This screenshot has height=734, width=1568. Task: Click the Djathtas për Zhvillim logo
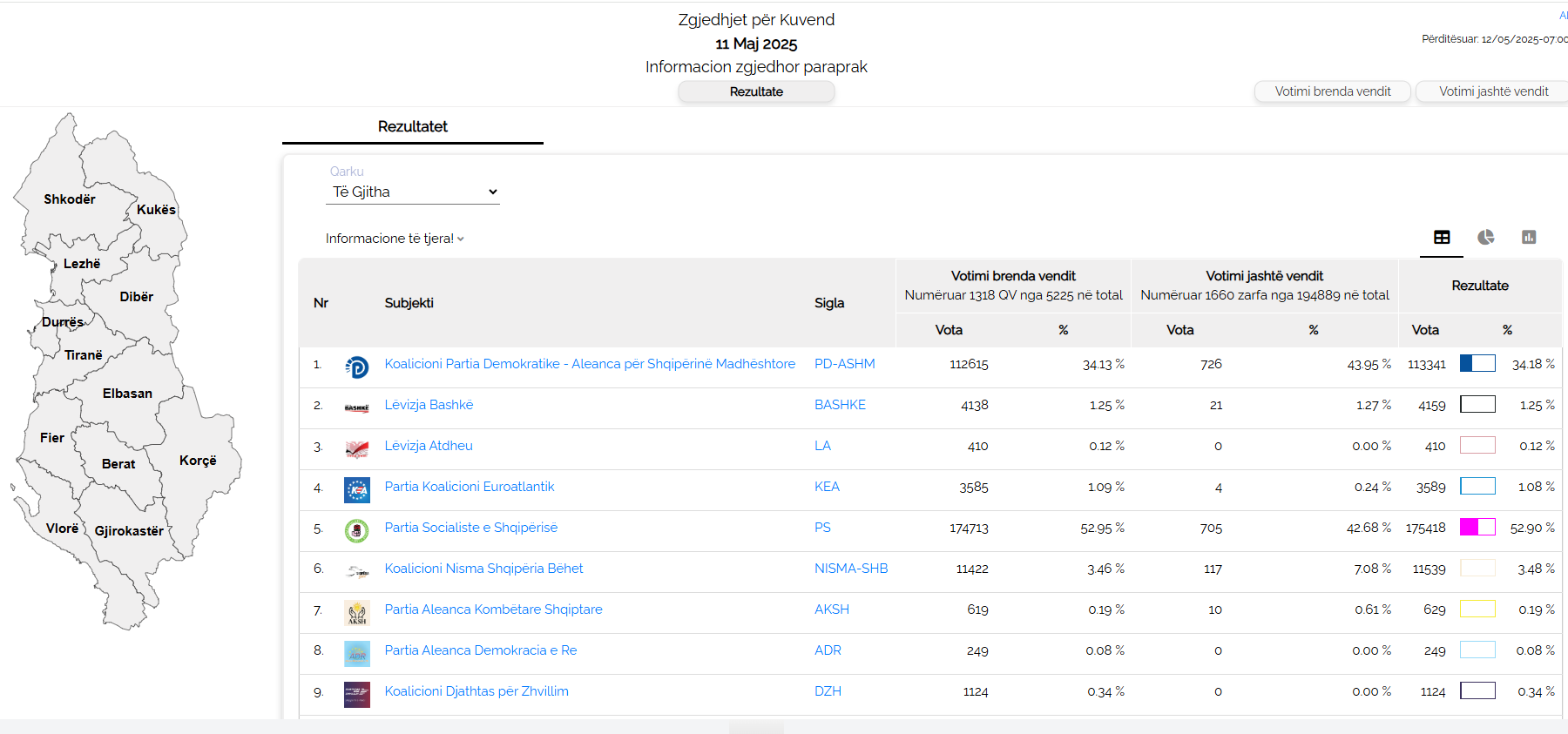pyautogui.click(x=356, y=694)
